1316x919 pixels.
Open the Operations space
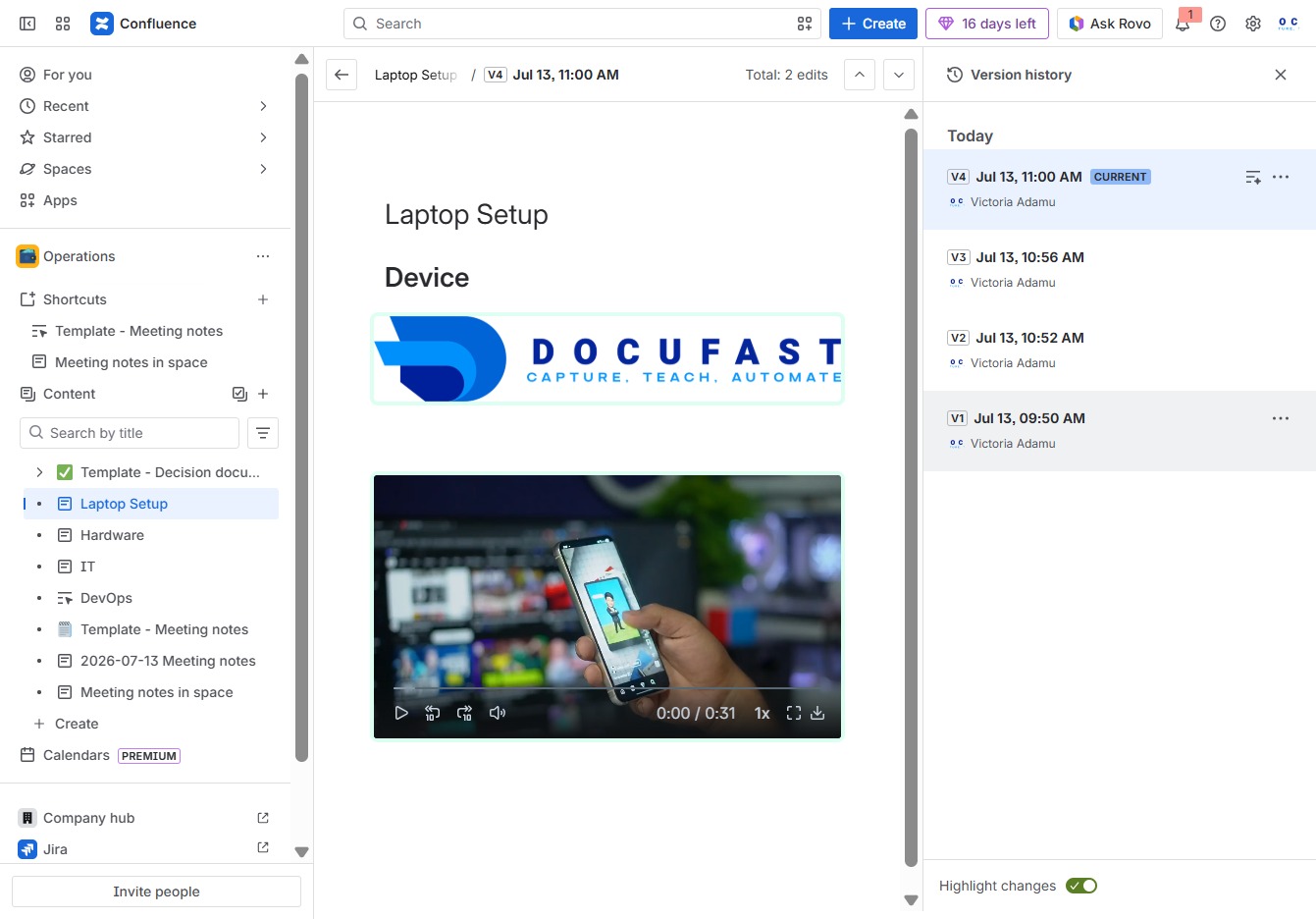pyautogui.click(x=79, y=256)
